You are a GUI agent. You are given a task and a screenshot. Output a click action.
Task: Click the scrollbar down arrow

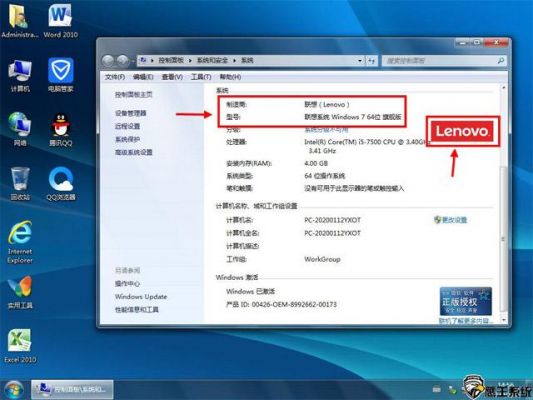(x=503, y=320)
